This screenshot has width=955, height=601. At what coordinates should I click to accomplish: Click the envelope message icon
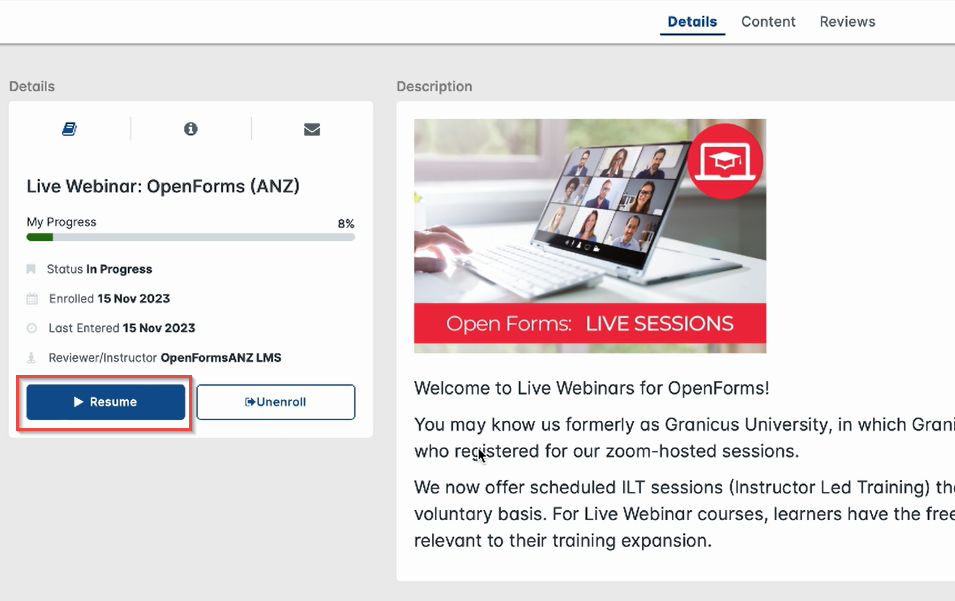311,128
